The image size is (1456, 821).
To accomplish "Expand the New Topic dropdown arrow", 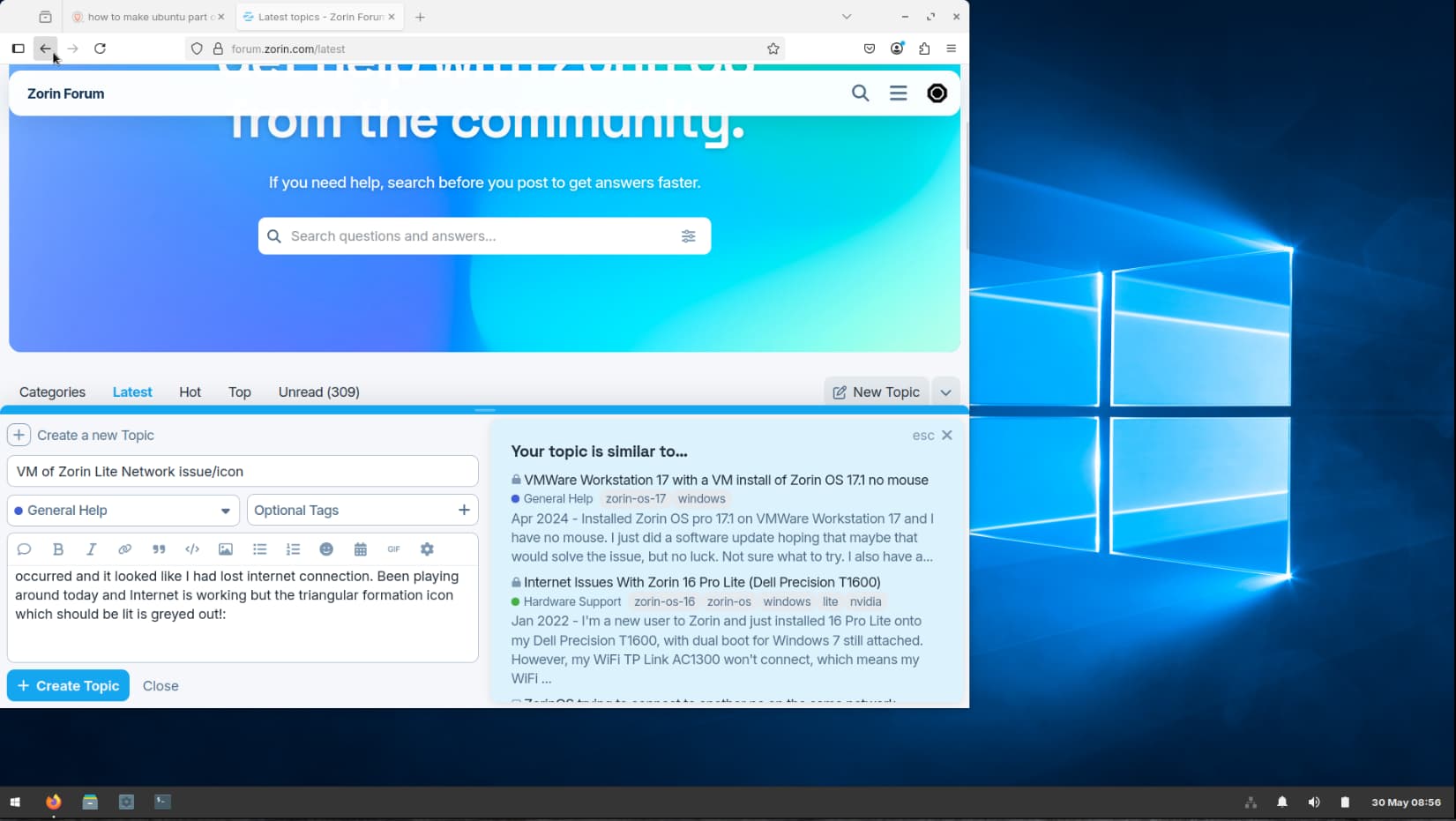I will point(945,392).
